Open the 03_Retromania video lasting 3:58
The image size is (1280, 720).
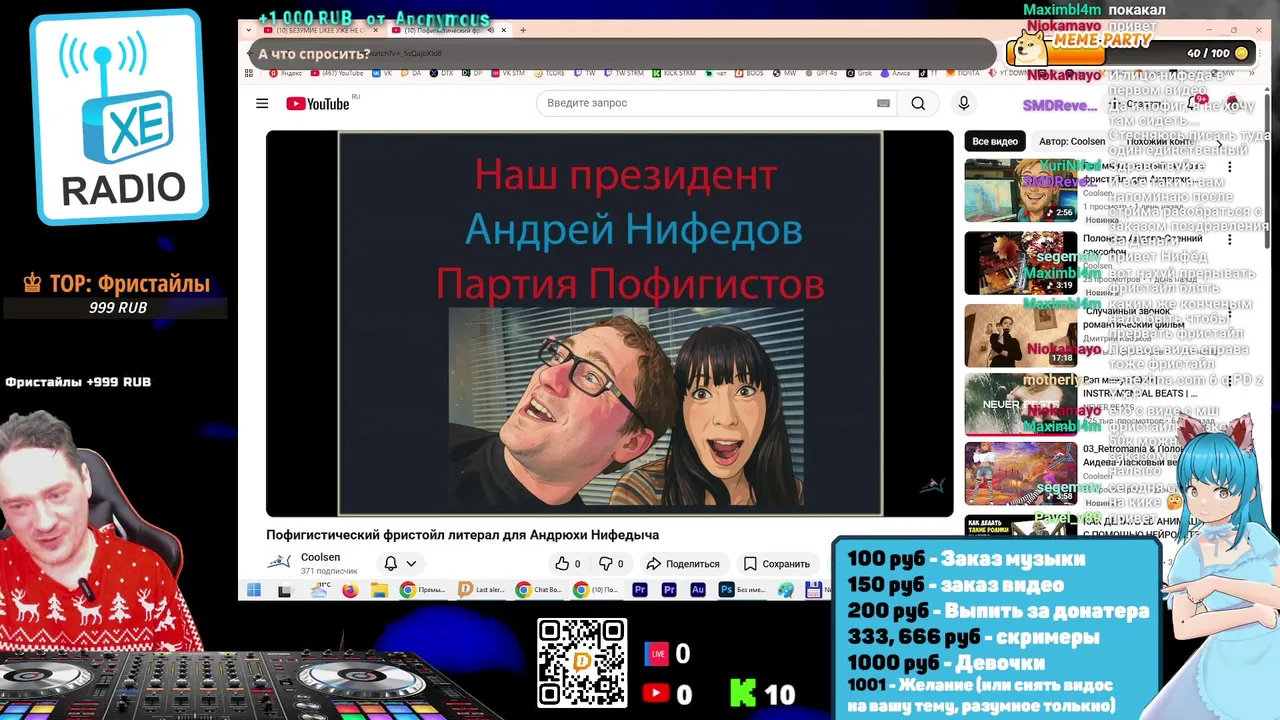coord(1020,473)
